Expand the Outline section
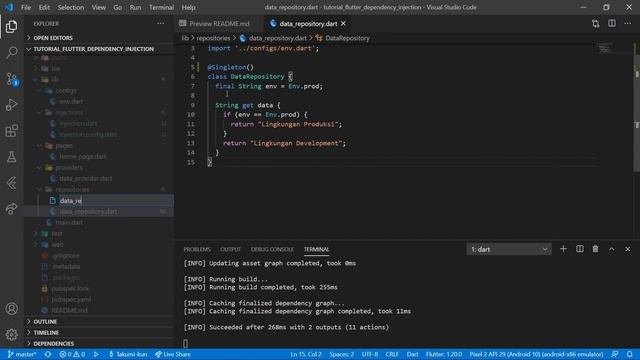 pyautogui.click(x=99, y=322)
